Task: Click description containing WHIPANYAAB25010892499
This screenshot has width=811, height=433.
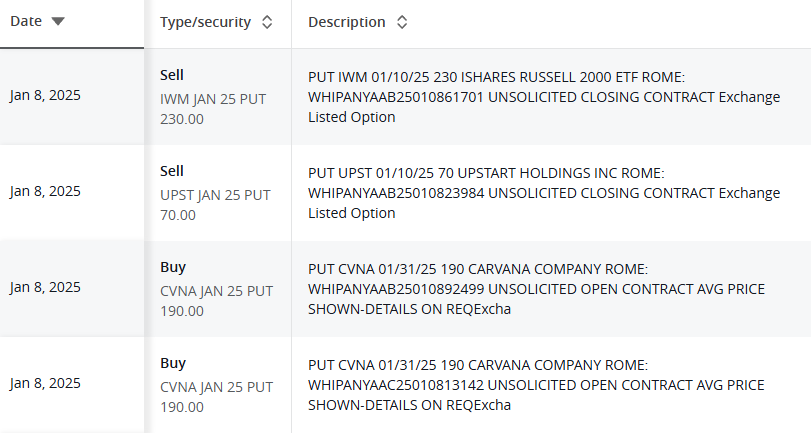Action: pyautogui.click(x=536, y=289)
